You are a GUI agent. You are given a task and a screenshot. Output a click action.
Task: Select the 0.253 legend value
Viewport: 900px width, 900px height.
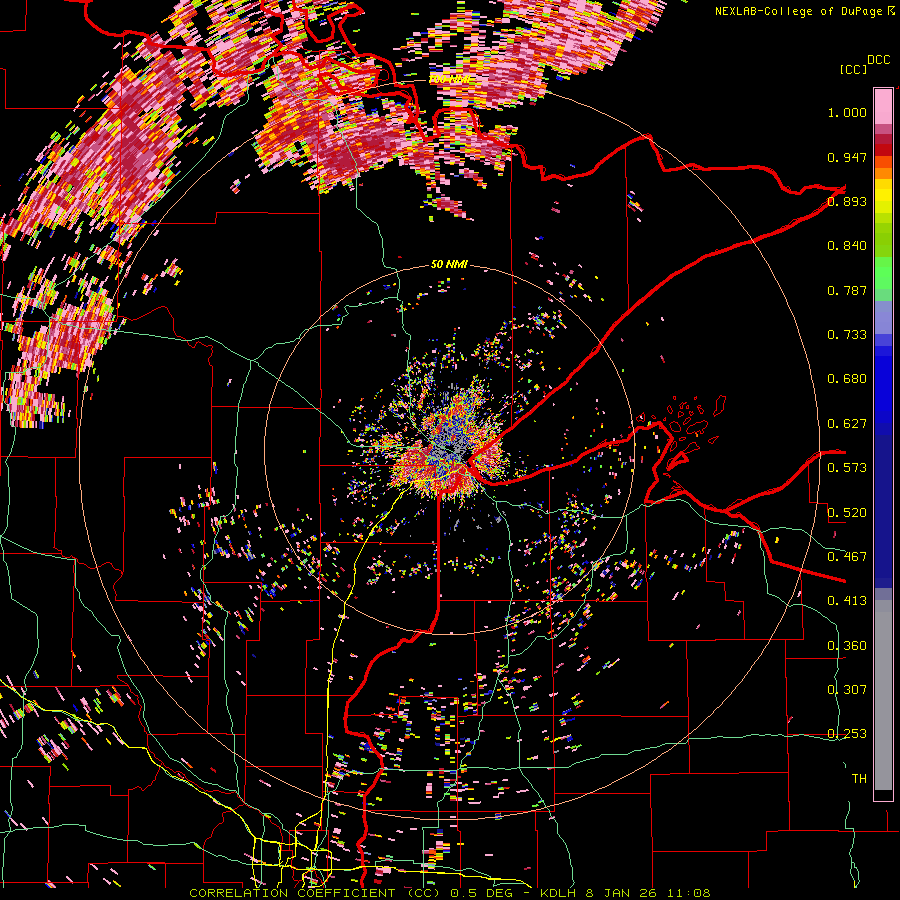[847, 734]
